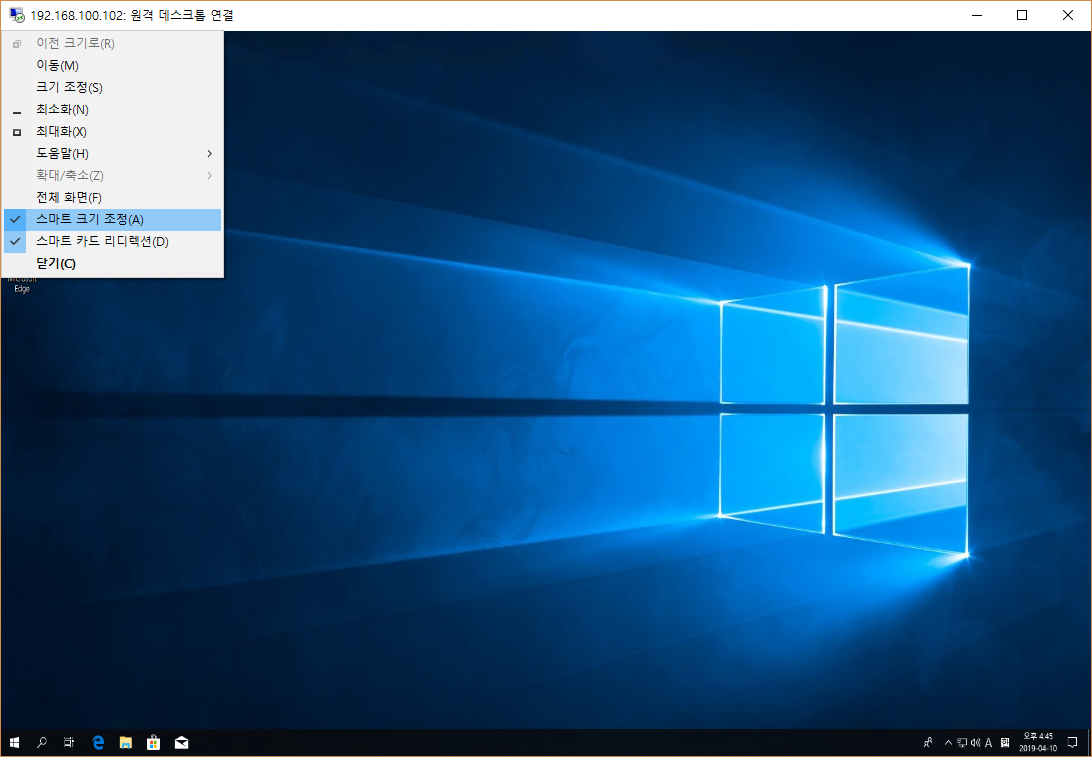Launch Microsoft Edge from the remote taskbar
This screenshot has height=757, width=1092.
[x=98, y=742]
